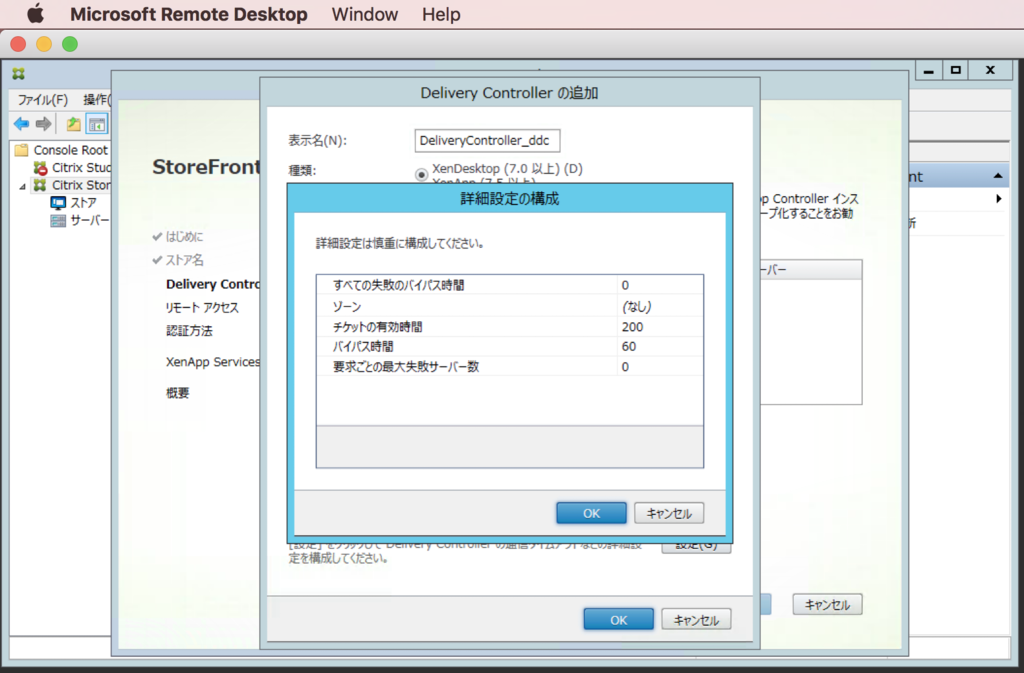The image size is (1024, 673).
Task: Select the 要求ごとの最大失敗サーバー数 row
Action: [x=509, y=366]
